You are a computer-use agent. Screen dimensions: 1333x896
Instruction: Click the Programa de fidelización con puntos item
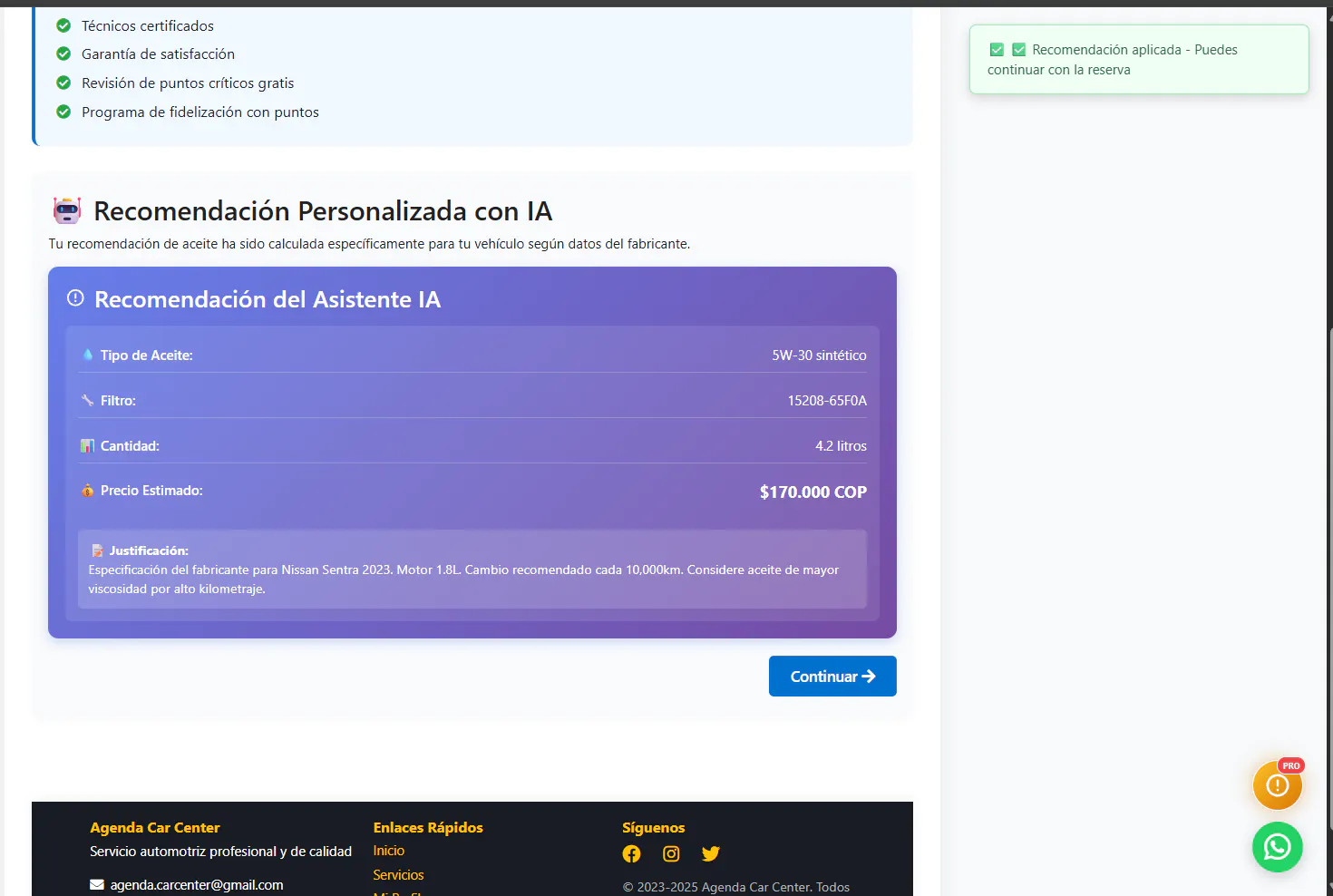coord(200,112)
